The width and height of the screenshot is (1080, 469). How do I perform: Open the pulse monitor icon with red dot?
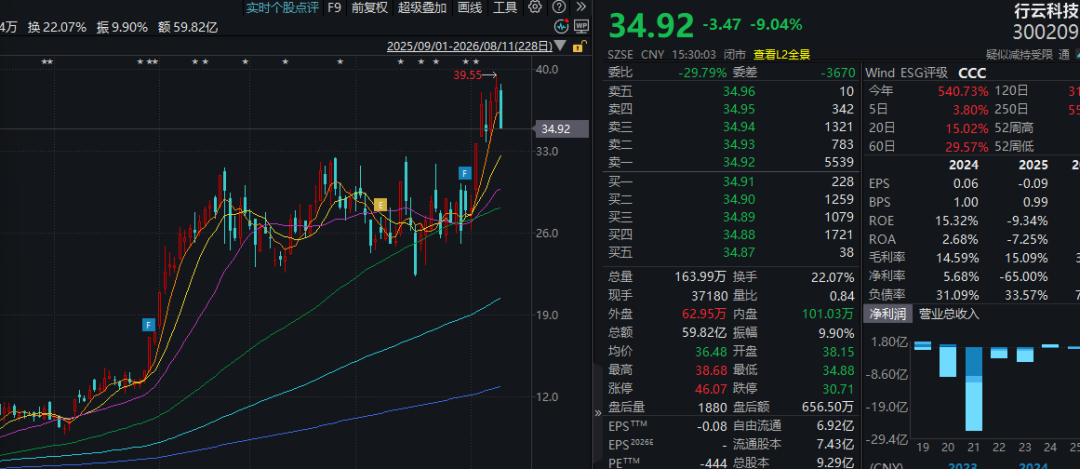561,27
